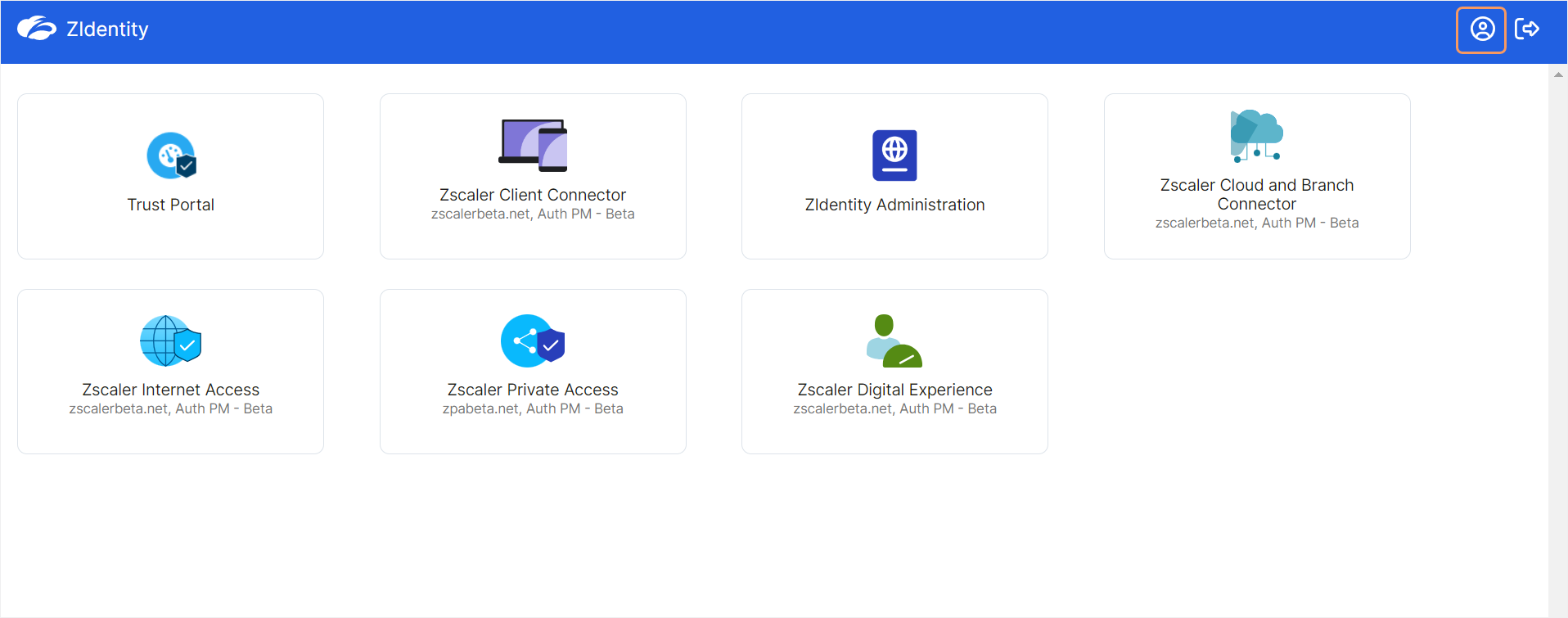Open the Zscaler Internet Access title
This screenshot has height=618, width=1568.
click(x=170, y=390)
